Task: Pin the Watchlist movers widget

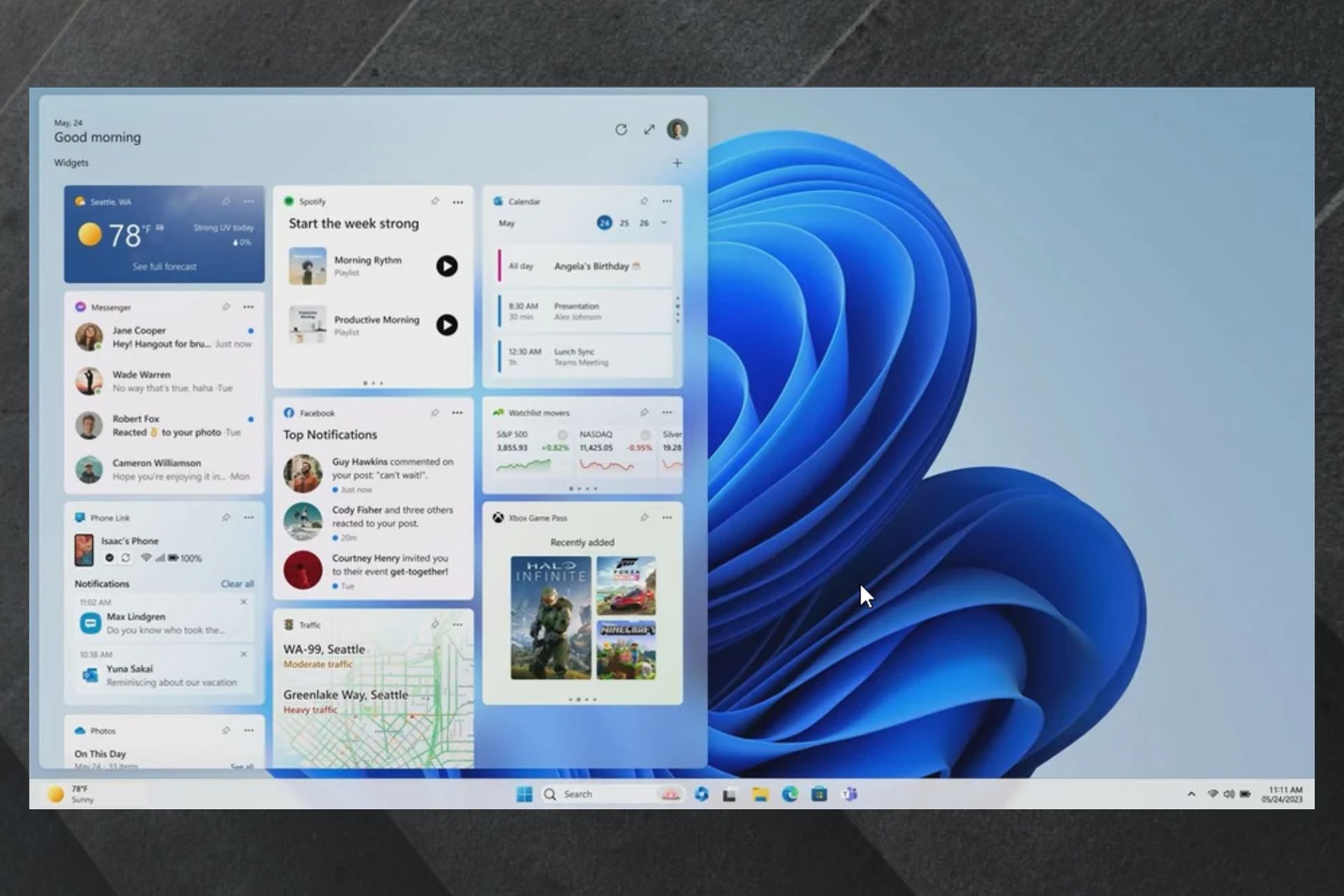Action: (644, 412)
